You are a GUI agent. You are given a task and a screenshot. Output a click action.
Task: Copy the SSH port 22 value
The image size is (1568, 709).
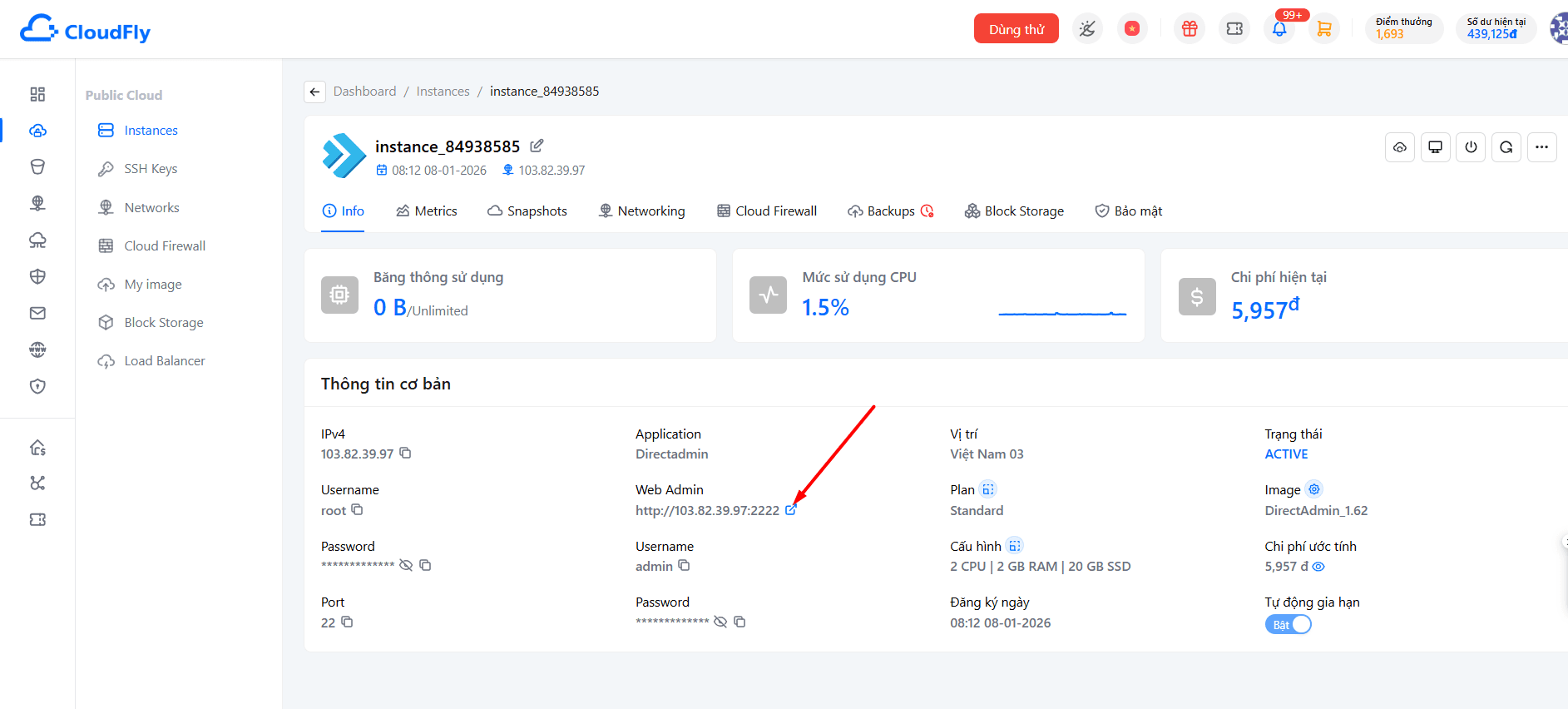347,622
